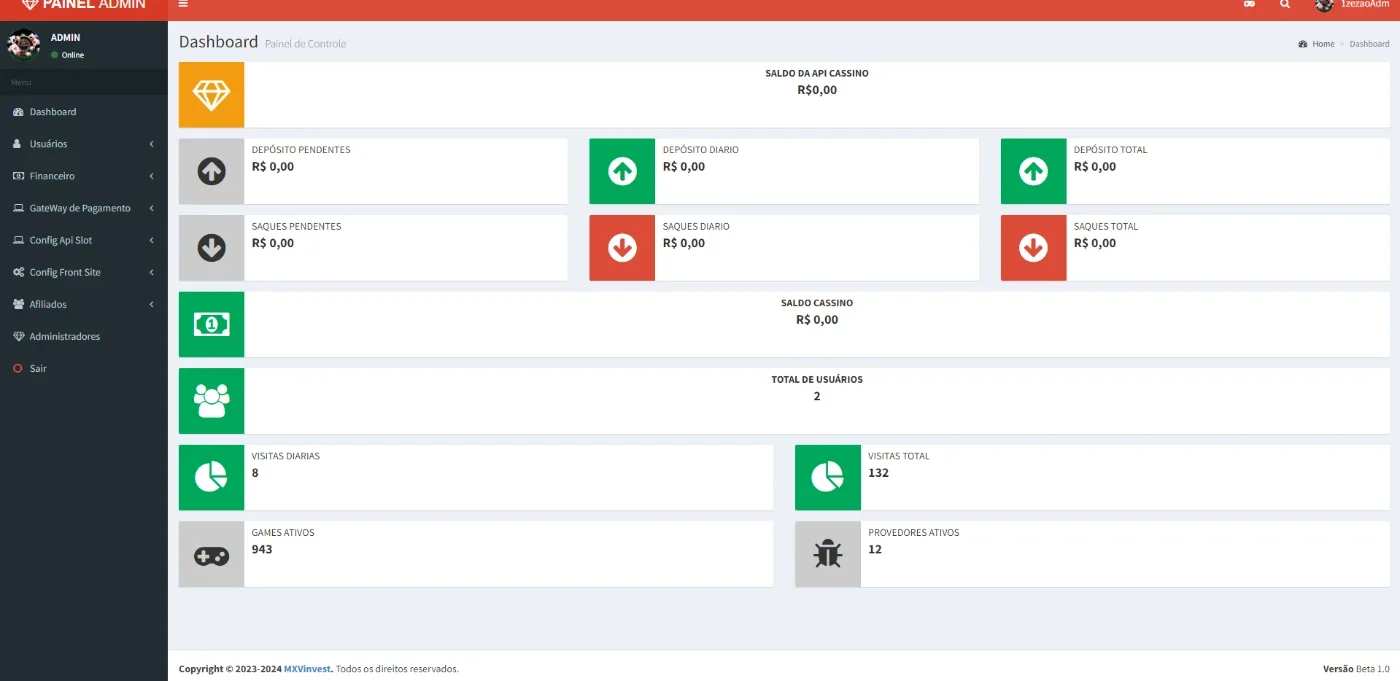Click the orange diamond icon for API balance
This screenshot has height=681, width=1400.
coord(211,95)
